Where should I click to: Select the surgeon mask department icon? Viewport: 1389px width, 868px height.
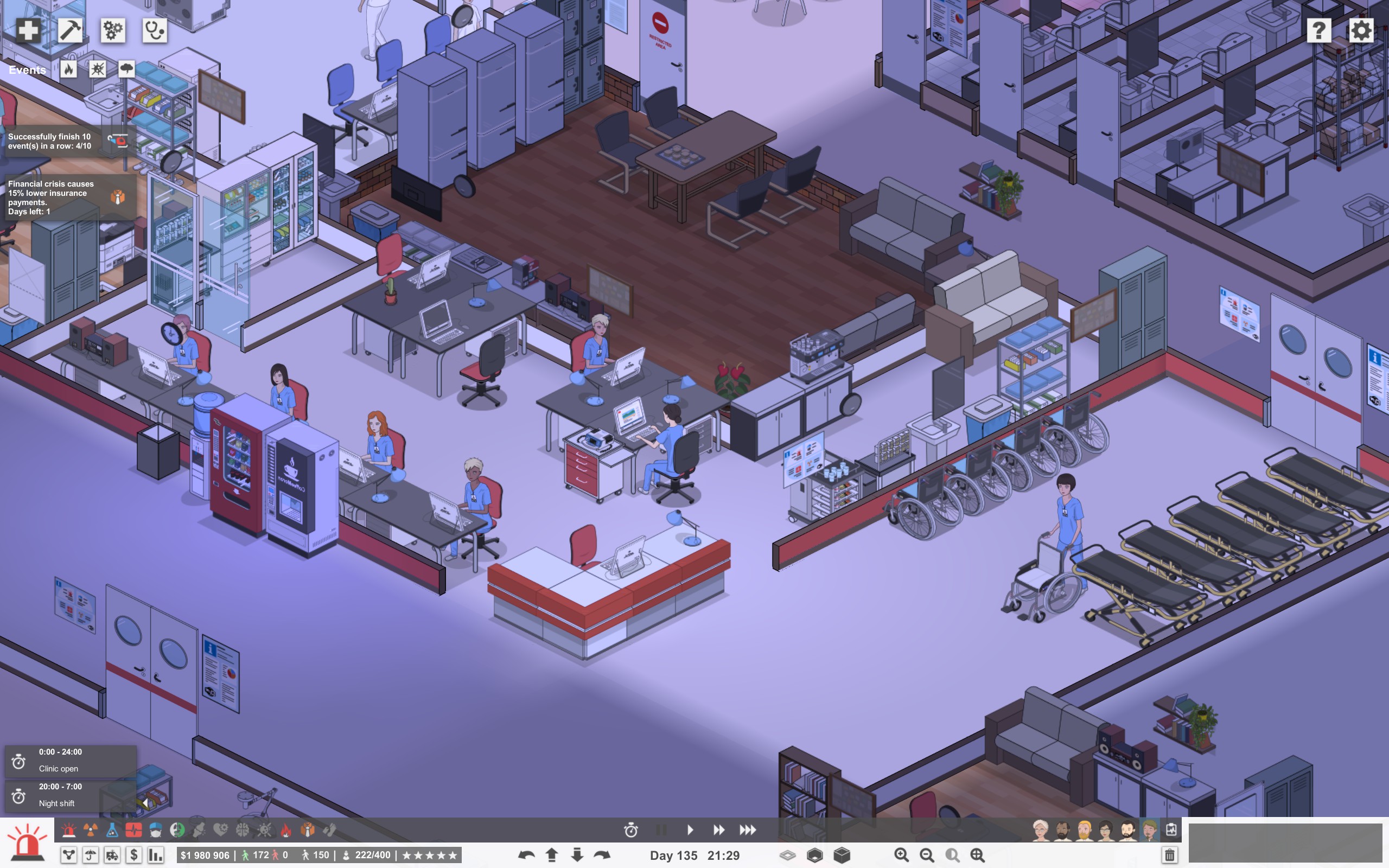click(x=156, y=829)
